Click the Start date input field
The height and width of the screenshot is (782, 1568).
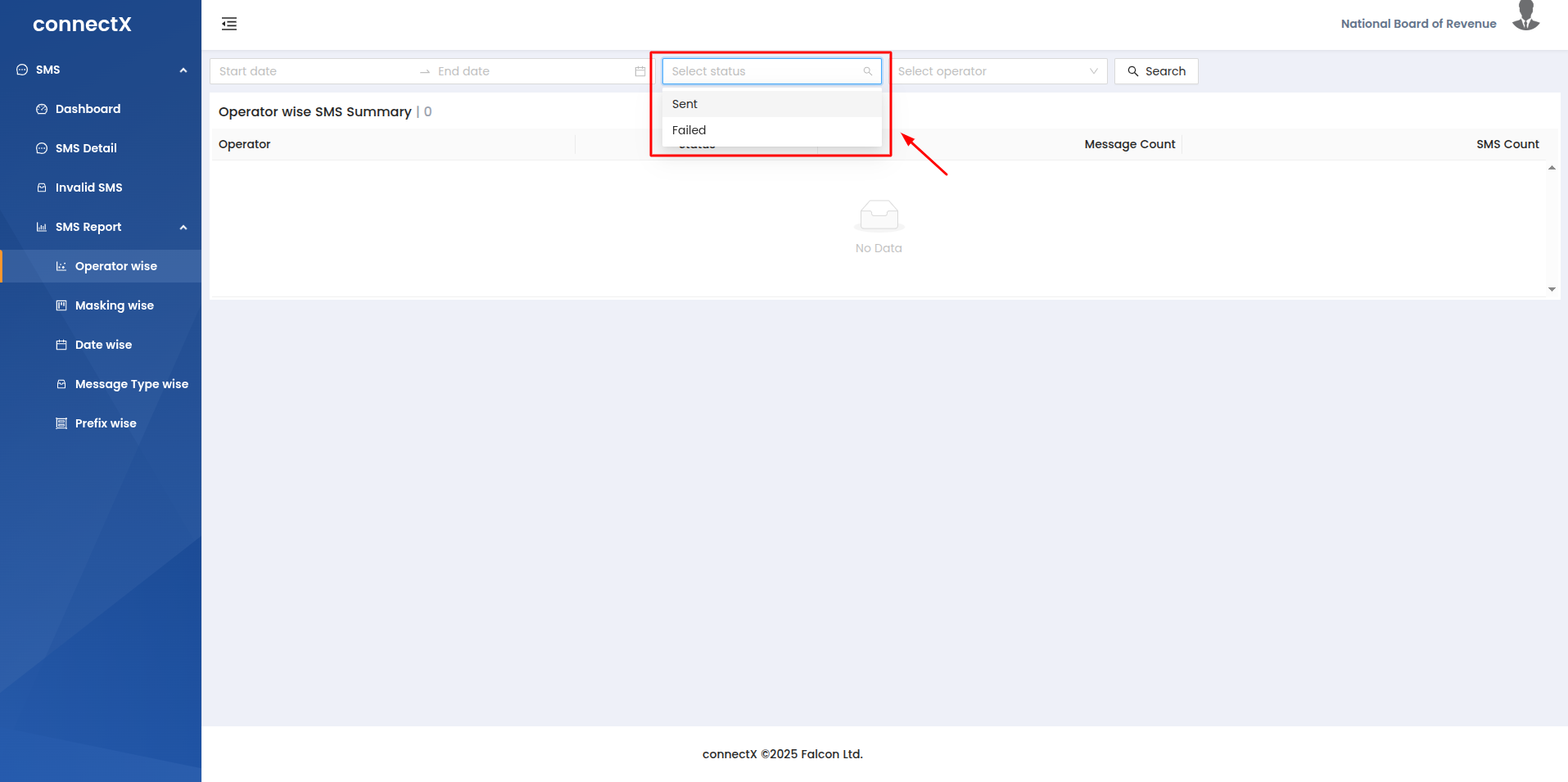[x=311, y=71]
